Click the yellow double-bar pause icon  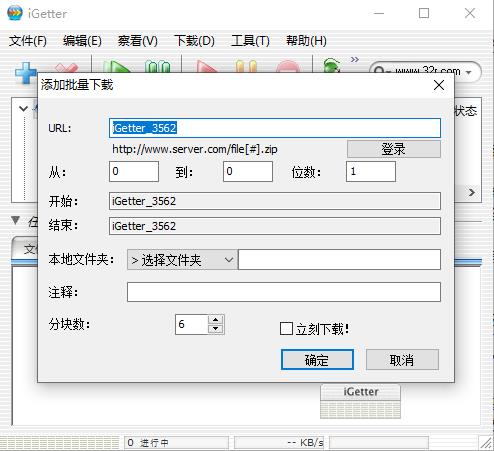(246, 67)
